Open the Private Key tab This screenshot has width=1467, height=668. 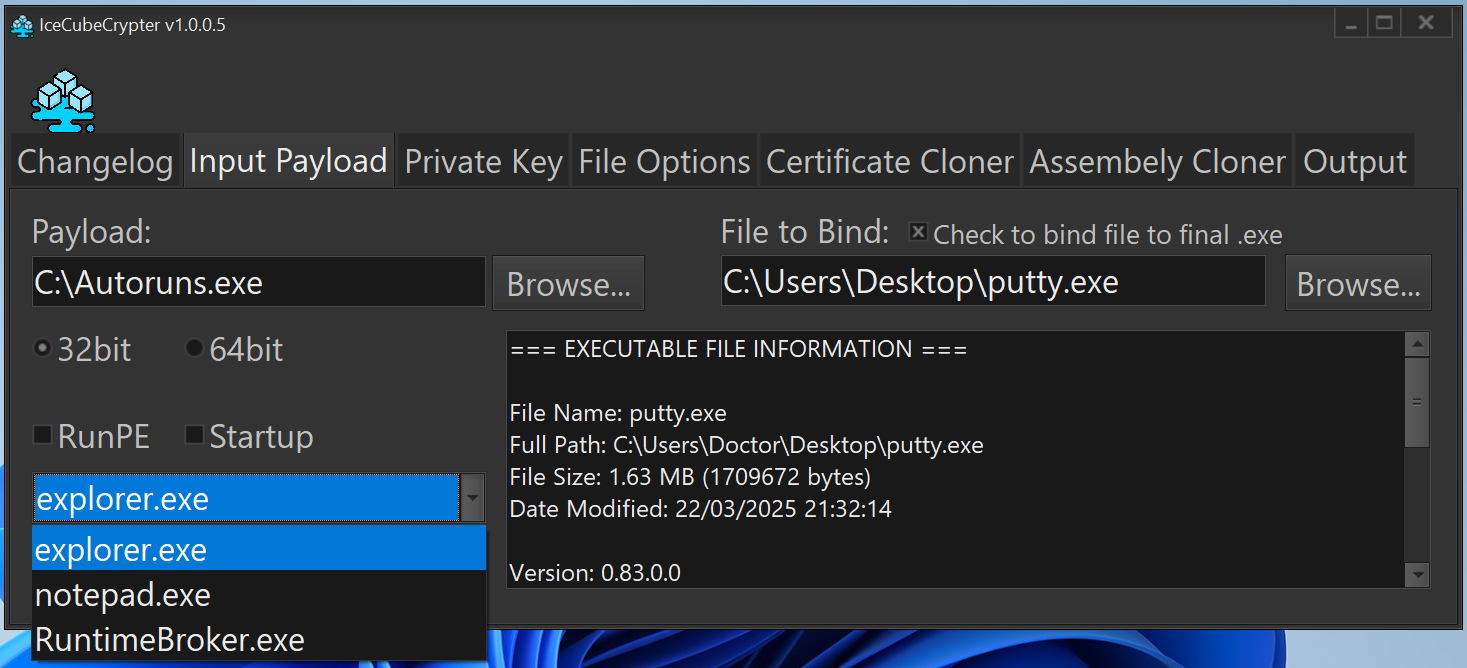pos(483,162)
